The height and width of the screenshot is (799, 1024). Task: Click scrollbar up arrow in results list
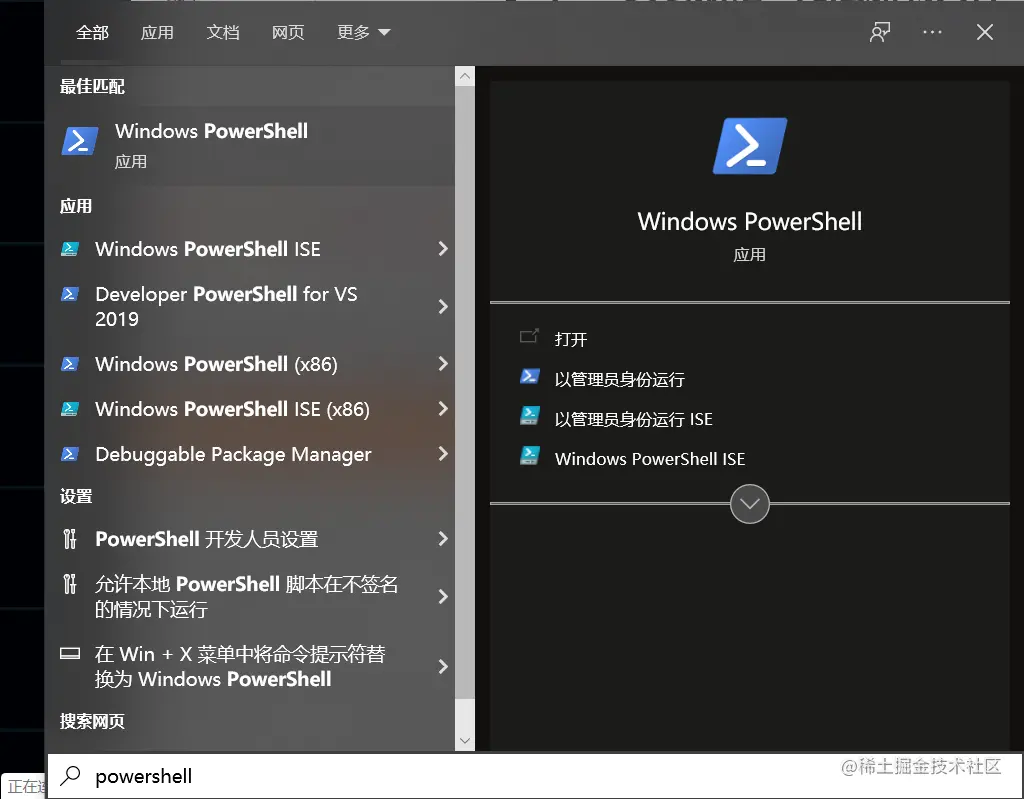[x=465, y=76]
